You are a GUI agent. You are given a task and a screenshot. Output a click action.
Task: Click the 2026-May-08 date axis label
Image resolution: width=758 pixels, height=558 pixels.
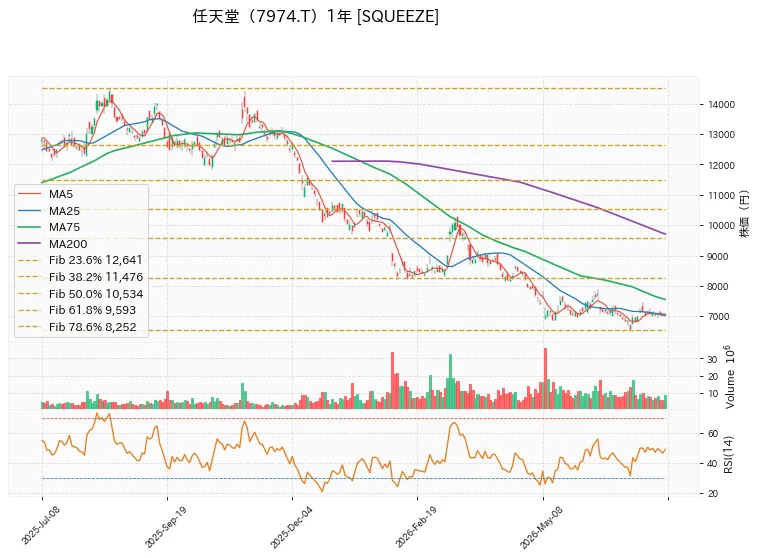pyautogui.click(x=541, y=528)
